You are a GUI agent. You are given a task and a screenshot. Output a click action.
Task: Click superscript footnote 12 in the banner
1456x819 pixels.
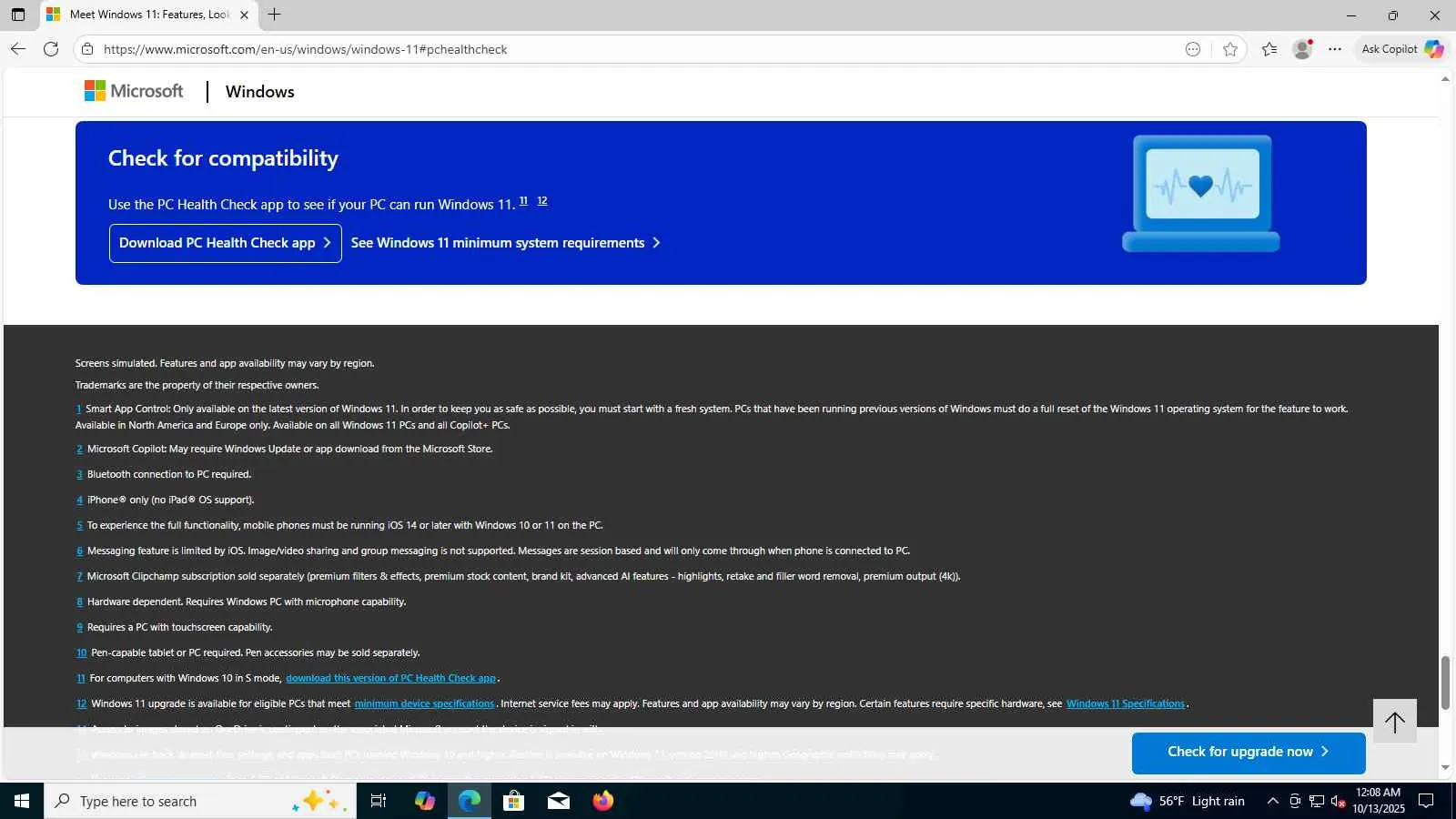(x=542, y=201)
